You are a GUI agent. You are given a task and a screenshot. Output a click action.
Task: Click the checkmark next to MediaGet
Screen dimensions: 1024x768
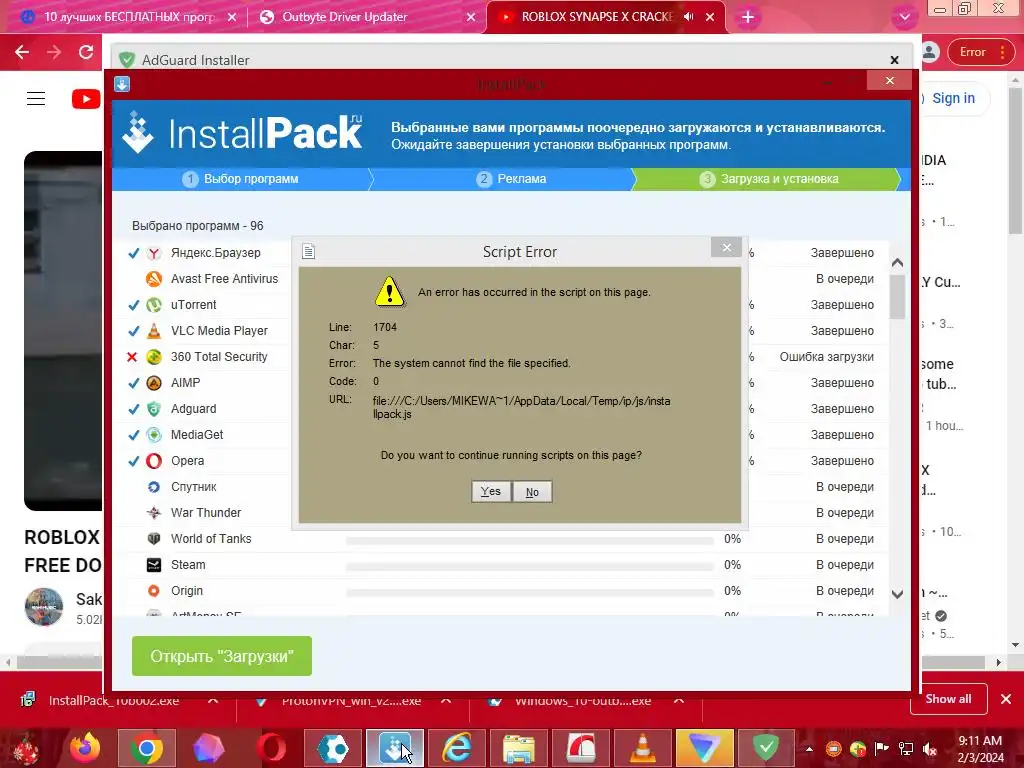click(x=133, y=435)
